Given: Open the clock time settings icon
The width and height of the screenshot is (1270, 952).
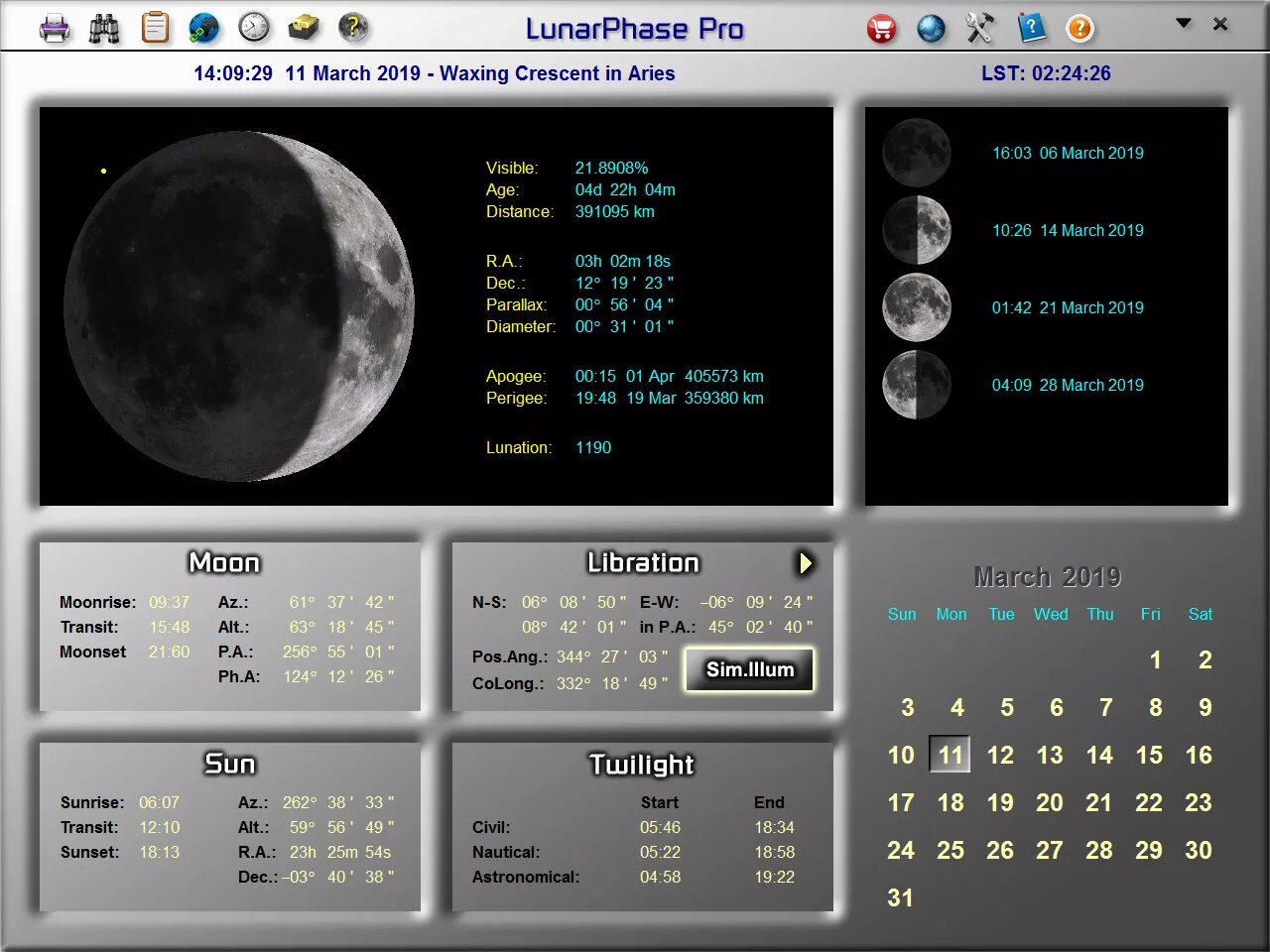Looking at the screenshot, I should point(254,28).
